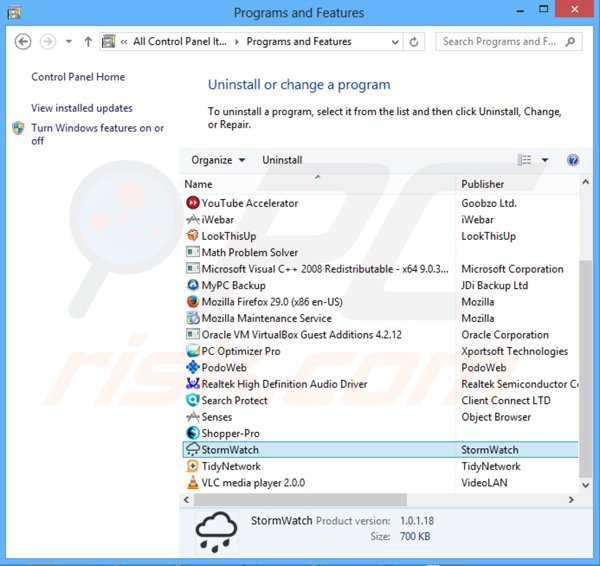
Task: Select the TidyNetwork program name
Action: pyautogui.click(x=231, y=466)
